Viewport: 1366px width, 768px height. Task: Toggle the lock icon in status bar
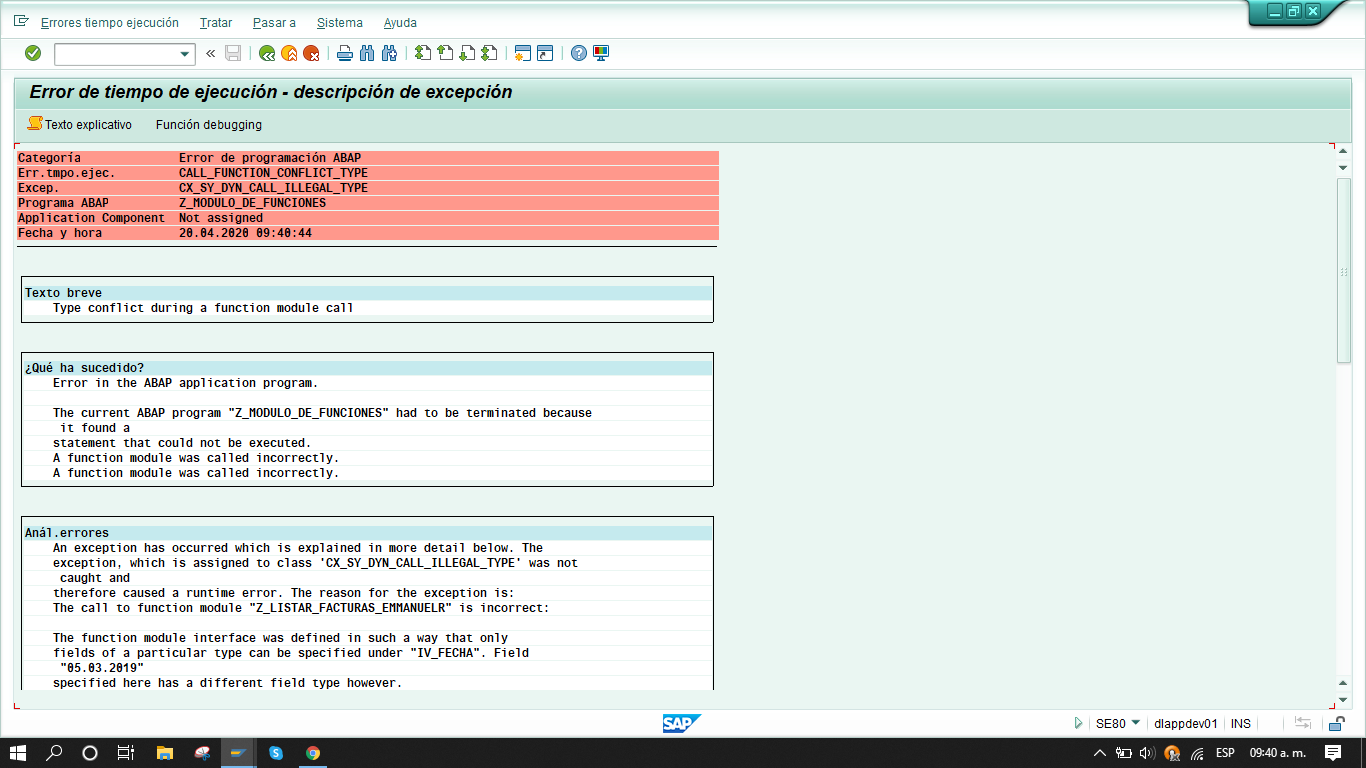coord(1336,723)
